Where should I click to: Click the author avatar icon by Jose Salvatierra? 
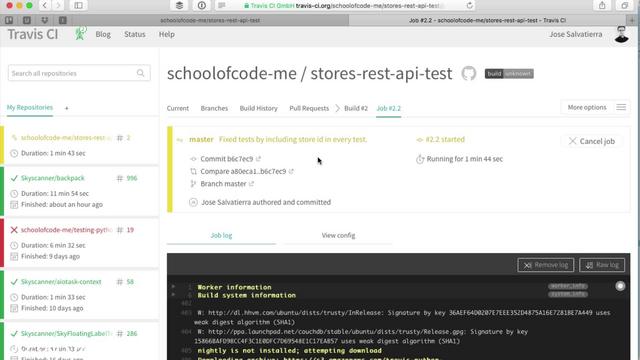[x=193, y=202]
